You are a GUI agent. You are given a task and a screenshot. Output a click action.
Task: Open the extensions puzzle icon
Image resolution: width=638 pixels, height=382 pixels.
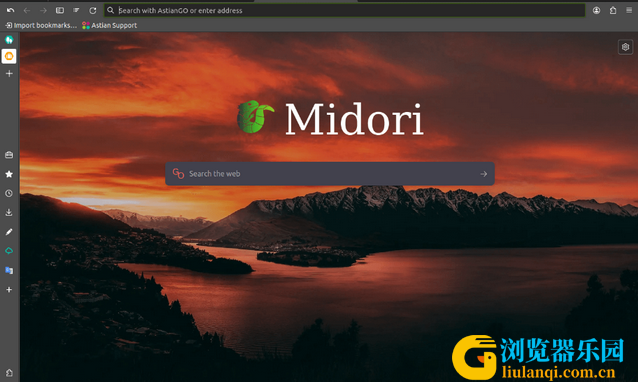pos(613,11)
